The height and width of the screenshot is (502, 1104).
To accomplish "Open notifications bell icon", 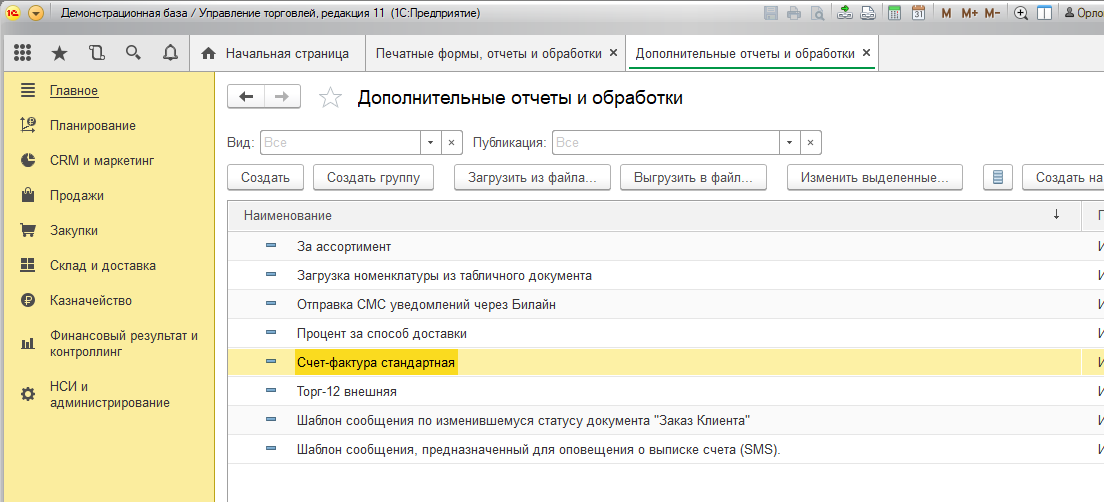I will (170, 54).
